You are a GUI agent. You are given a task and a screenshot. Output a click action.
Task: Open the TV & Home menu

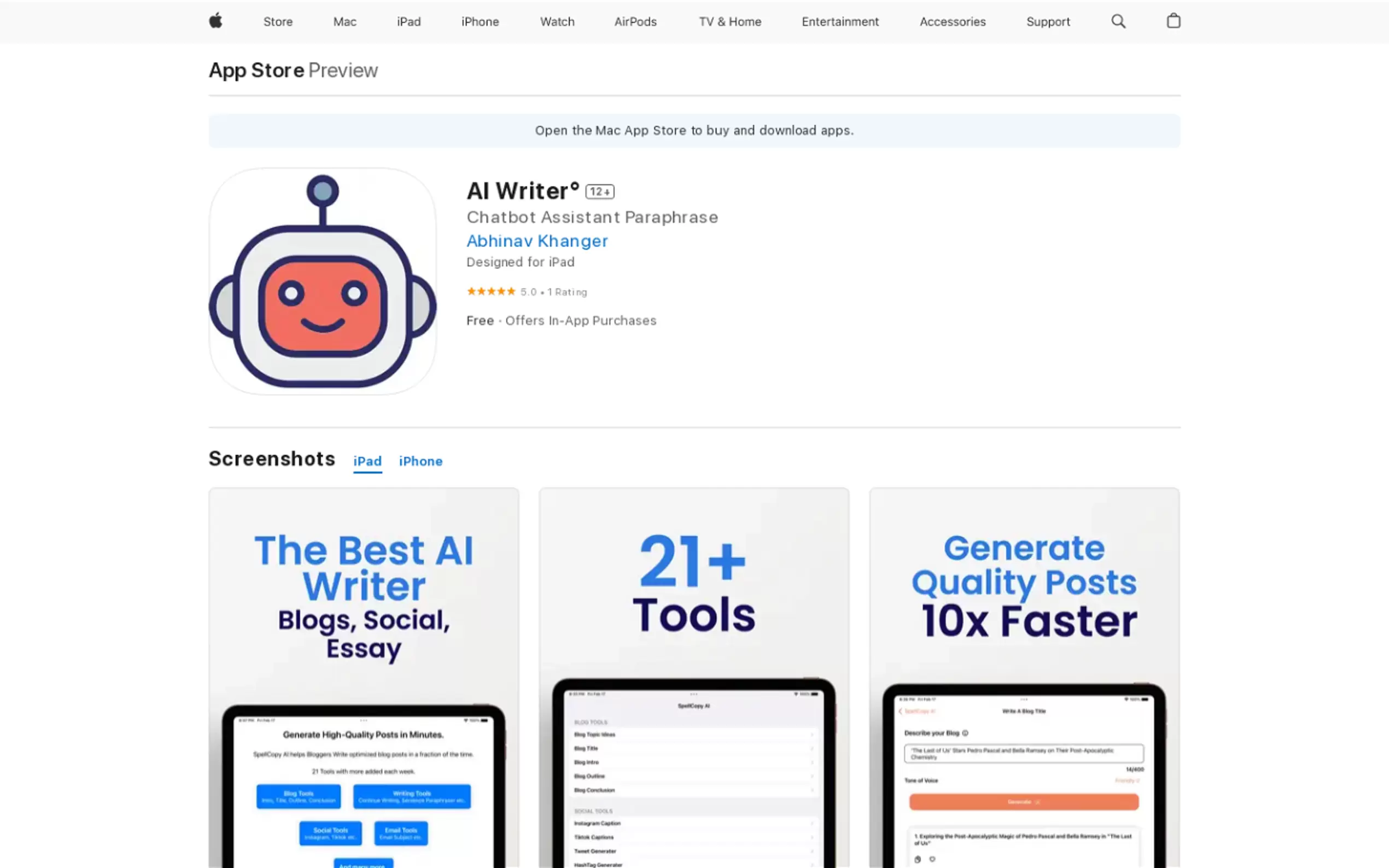[730, 22]
